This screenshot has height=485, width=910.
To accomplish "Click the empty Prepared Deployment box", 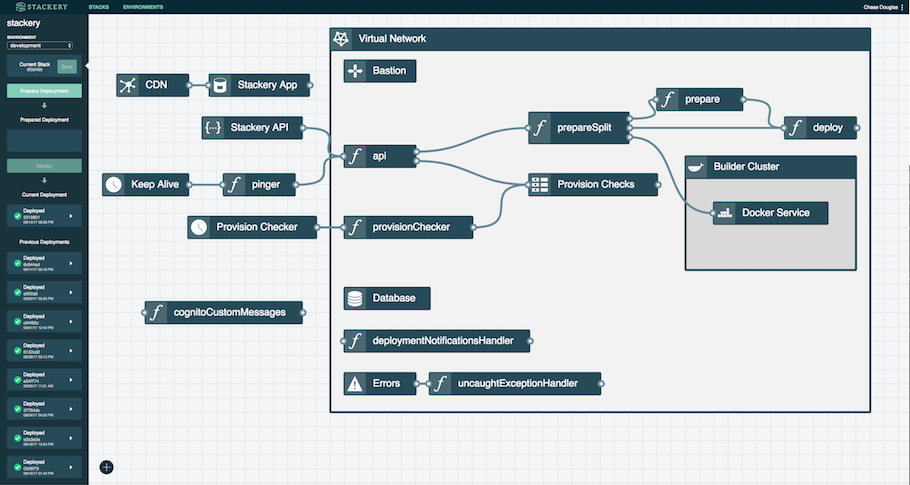I will (44, 140).
